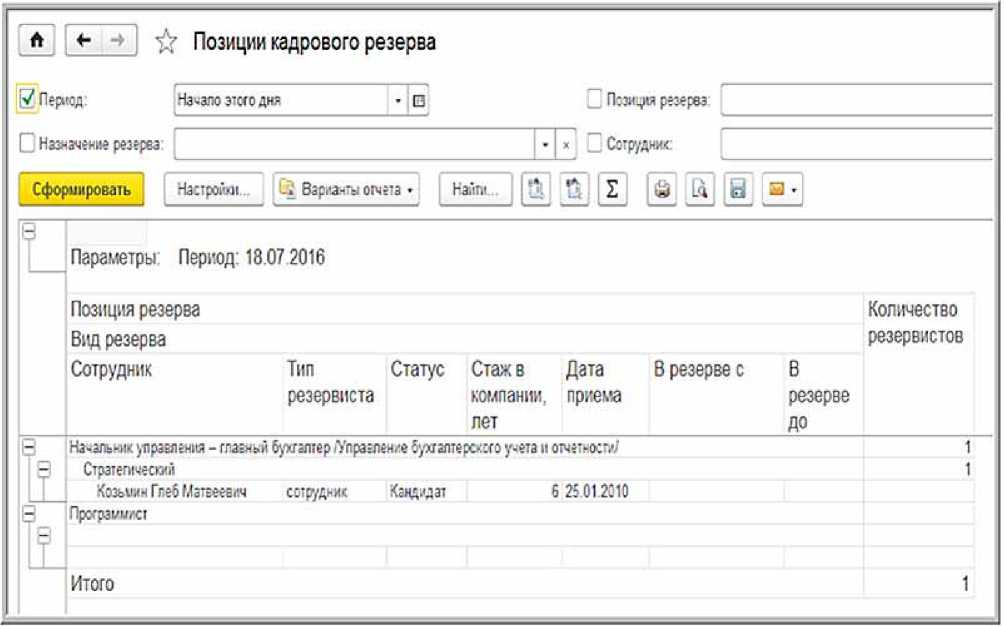Add report to favorites star
Viewport: 1004px width, 627px height.
166,42
